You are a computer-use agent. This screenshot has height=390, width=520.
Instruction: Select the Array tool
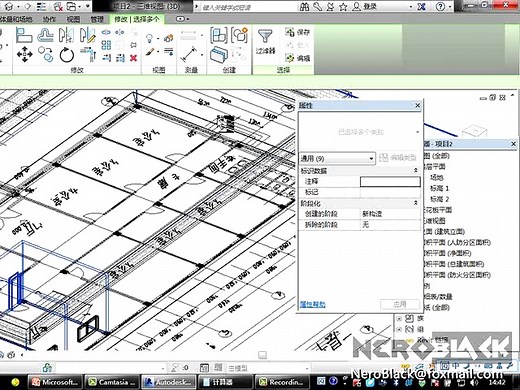pos(106,45)
